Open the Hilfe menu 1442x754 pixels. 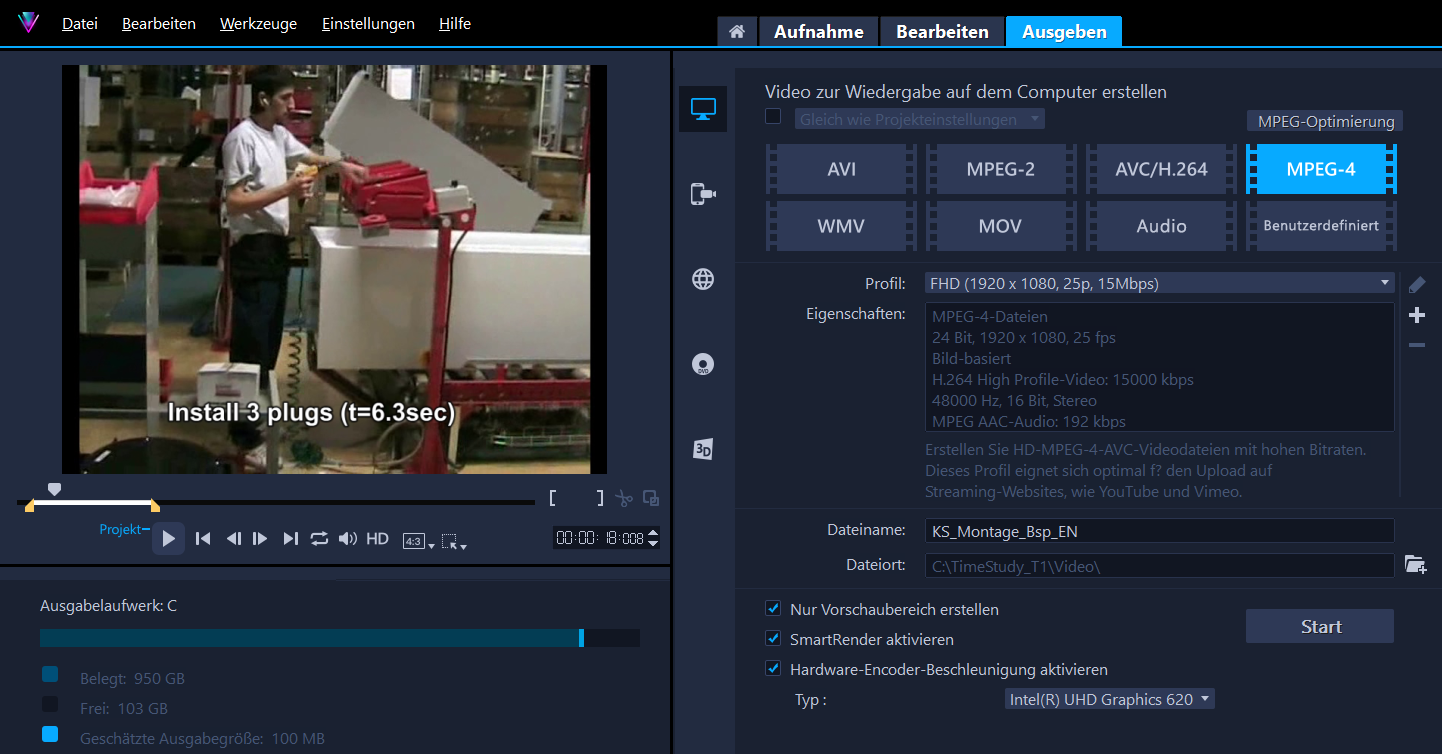tap(455, 23)
